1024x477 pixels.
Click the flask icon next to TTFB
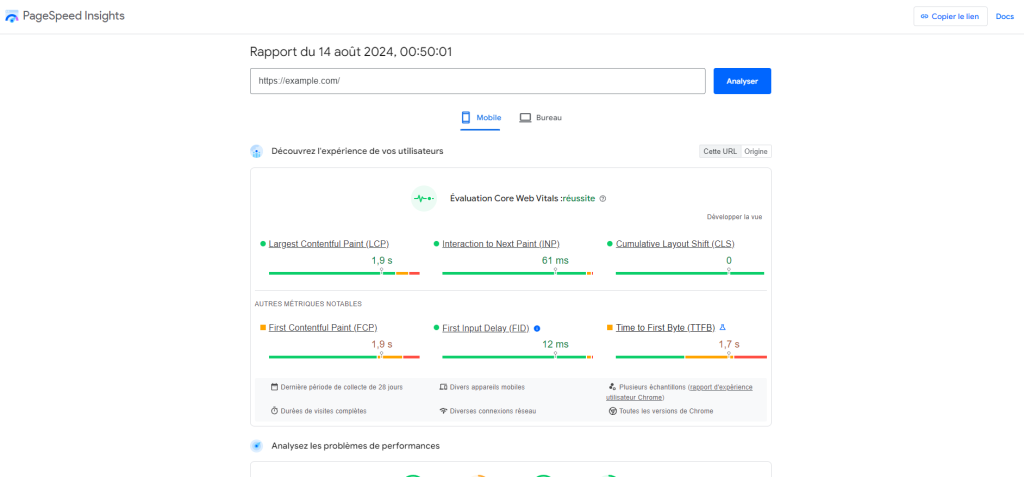point(723,327)
